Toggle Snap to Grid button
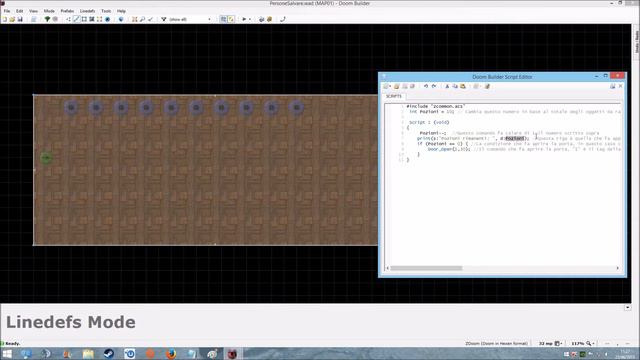 click(223, 19)
